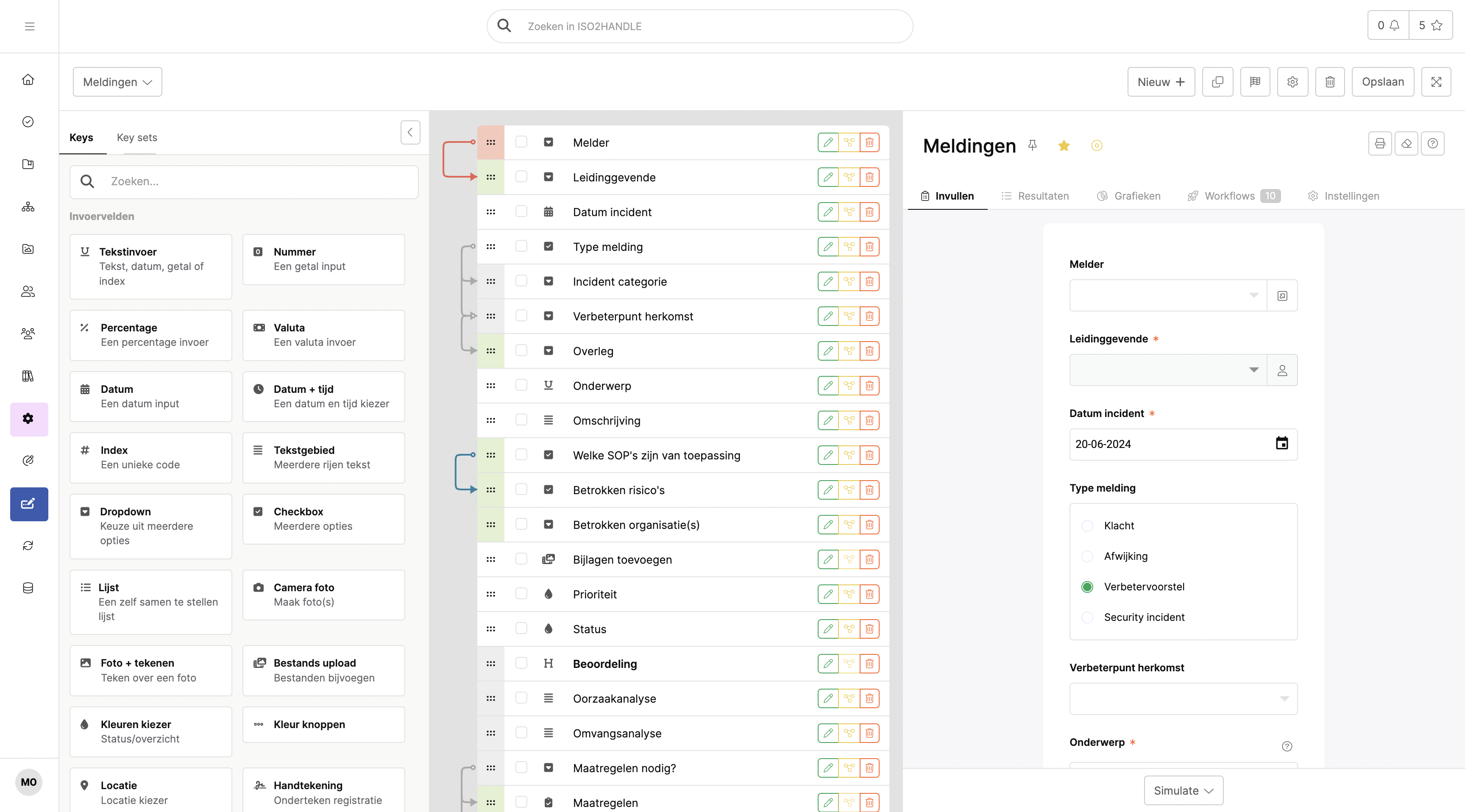Screen dimensions: 1465x812
Task: Delete the Datum incident field via trash icon
Action: [869, 212]
